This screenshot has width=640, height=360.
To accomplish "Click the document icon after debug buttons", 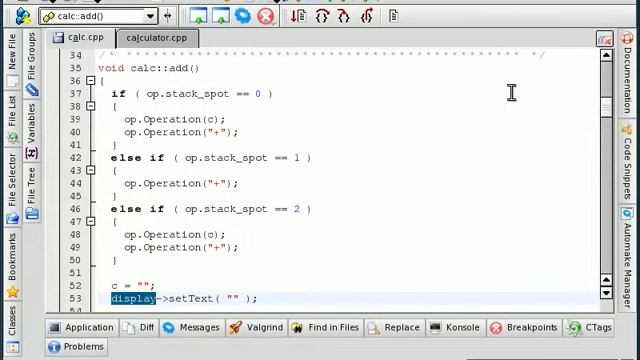I will 393,16.
